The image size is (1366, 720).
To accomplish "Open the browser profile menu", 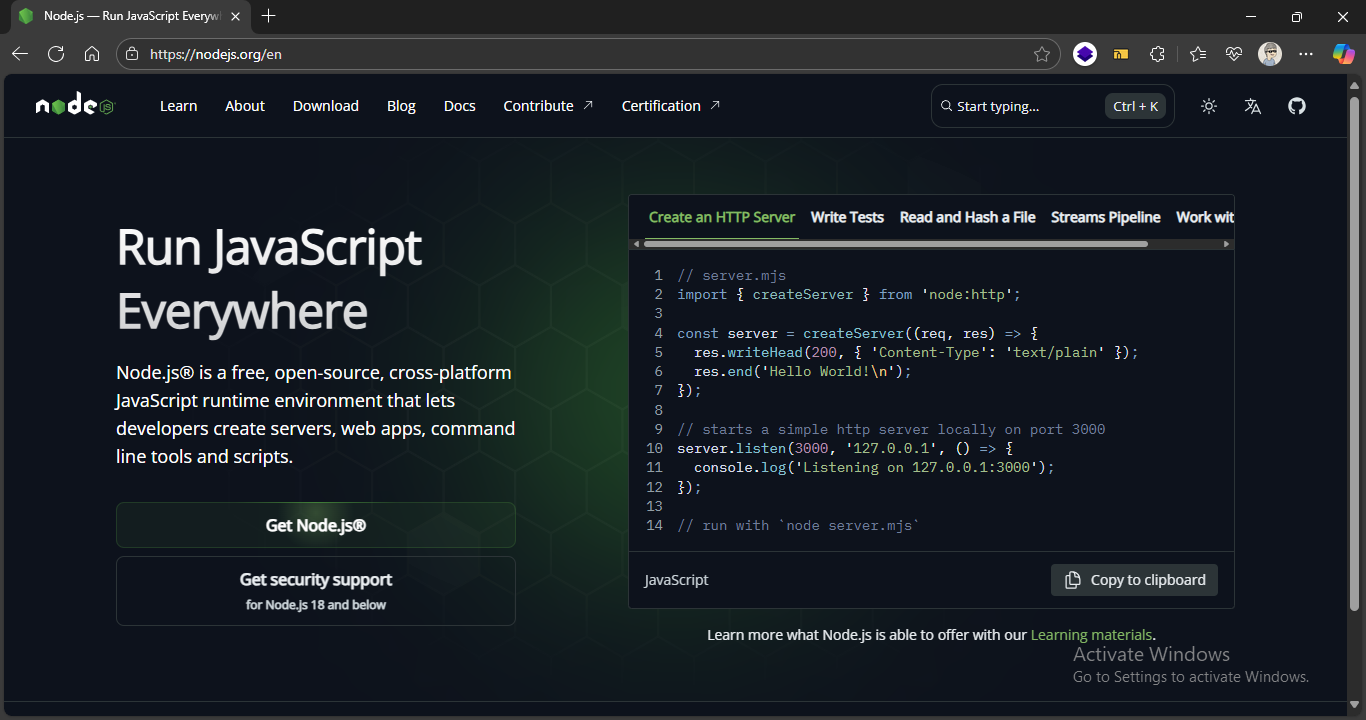I will pyautogui.click(x=1270, y=54).
